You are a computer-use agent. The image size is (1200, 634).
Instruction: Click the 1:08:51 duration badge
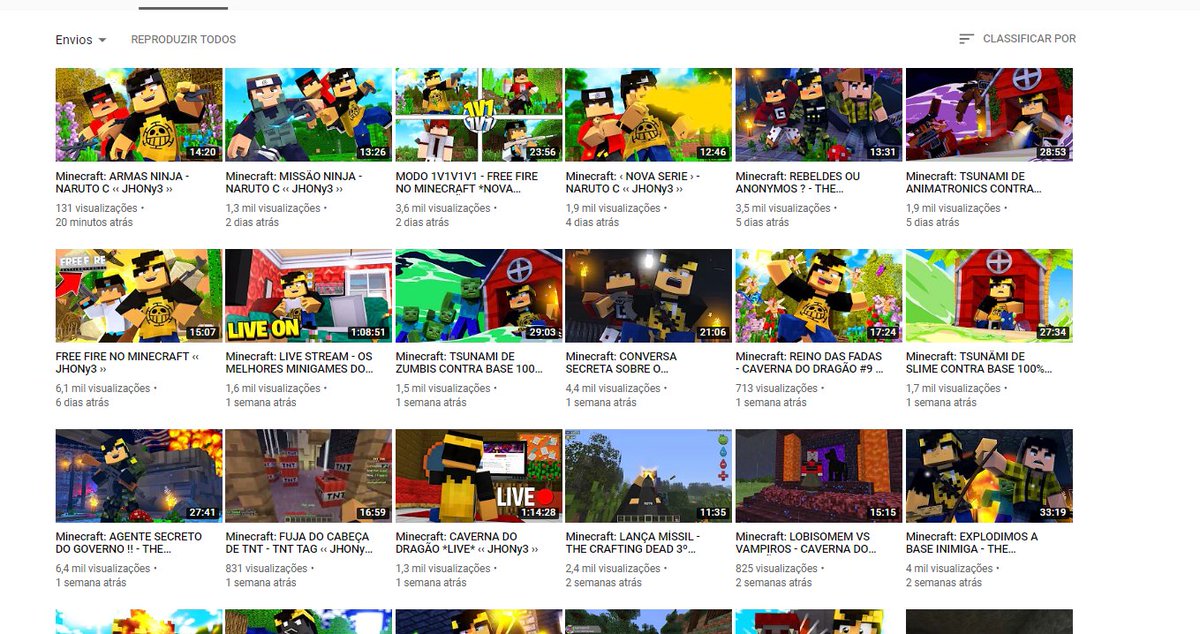(x=369, y=333)
